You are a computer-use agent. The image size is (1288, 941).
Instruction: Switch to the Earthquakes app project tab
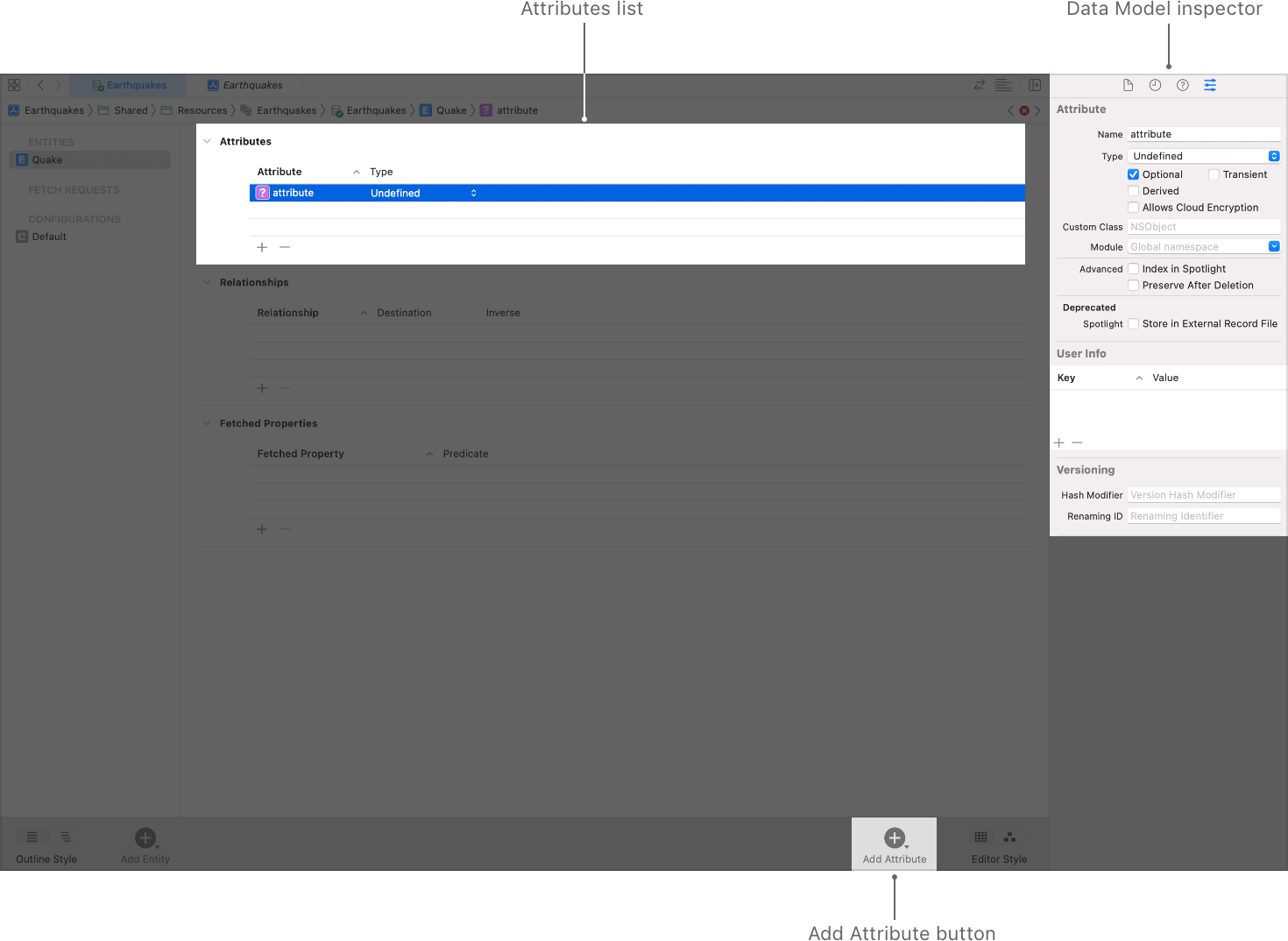[x=245, y=85]
